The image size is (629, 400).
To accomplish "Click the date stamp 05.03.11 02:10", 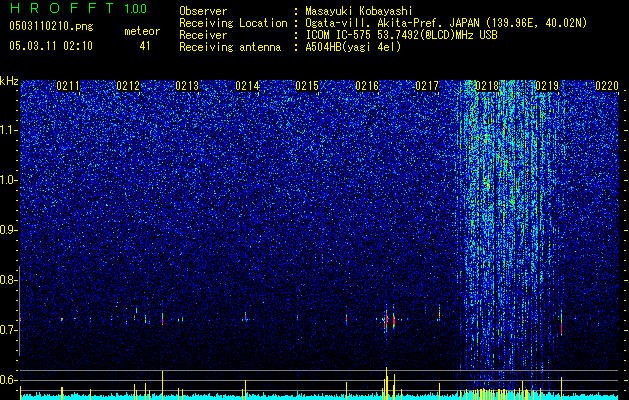I will point(51,46).
